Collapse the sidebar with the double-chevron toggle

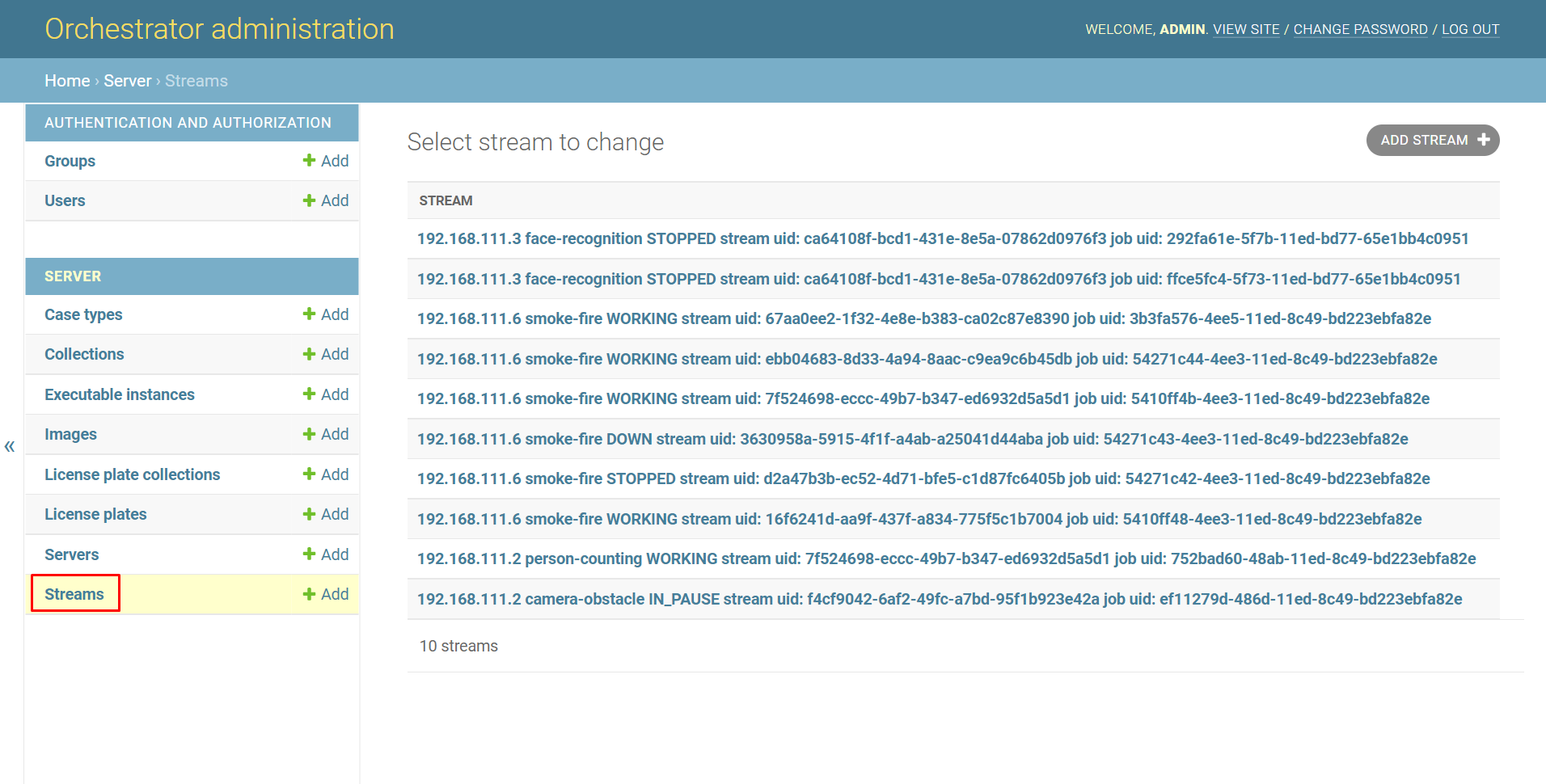[10, 446]
